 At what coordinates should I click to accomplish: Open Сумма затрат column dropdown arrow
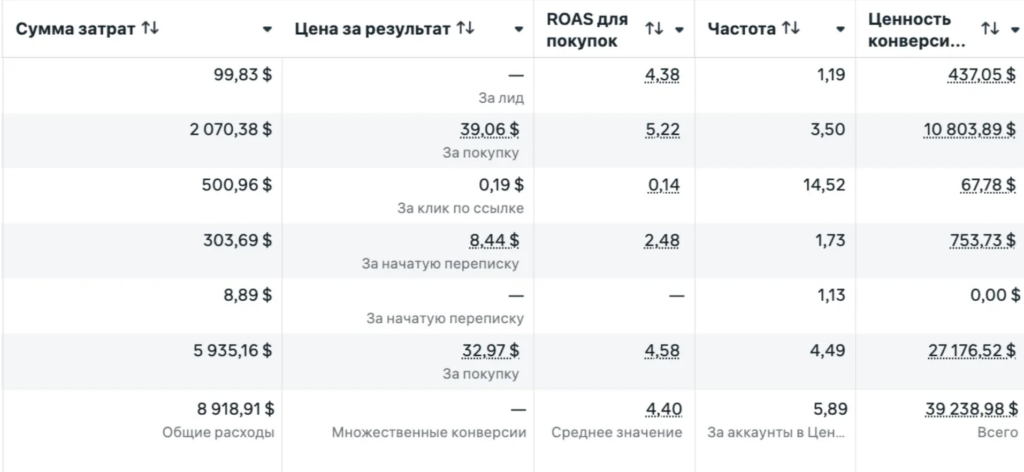pyautogui.click(x=267, y=29)
